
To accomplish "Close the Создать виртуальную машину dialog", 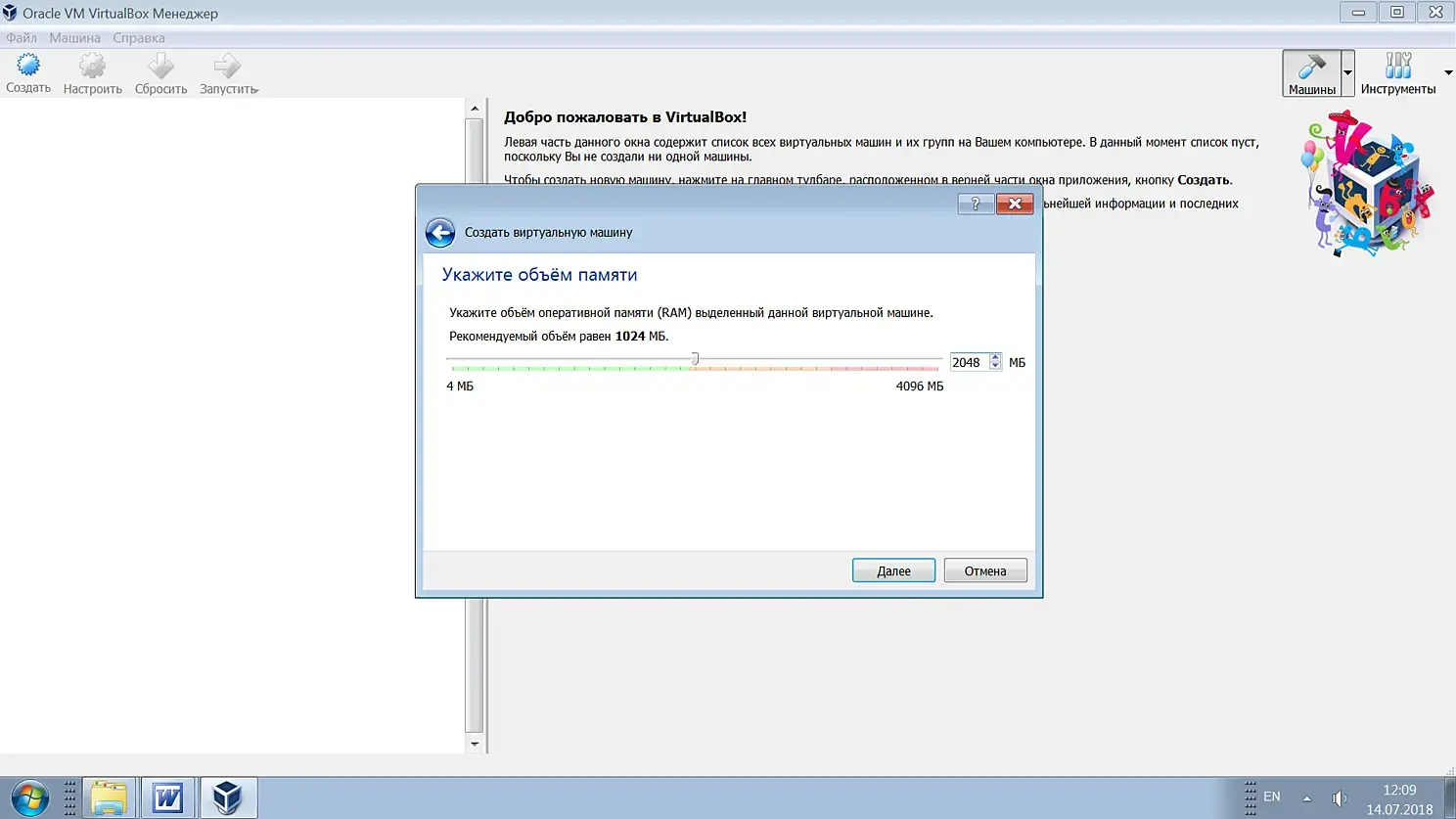I will [1015, 204].
